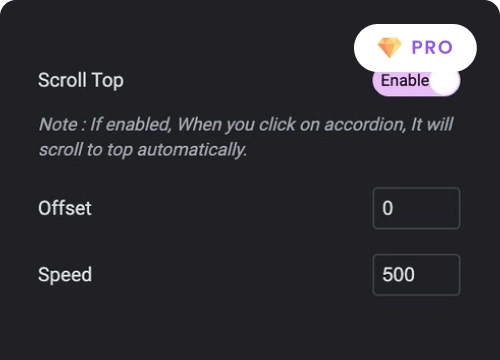Click the Enable text inside the toggle
Screen dimensions: 500x360
[405, 81]
